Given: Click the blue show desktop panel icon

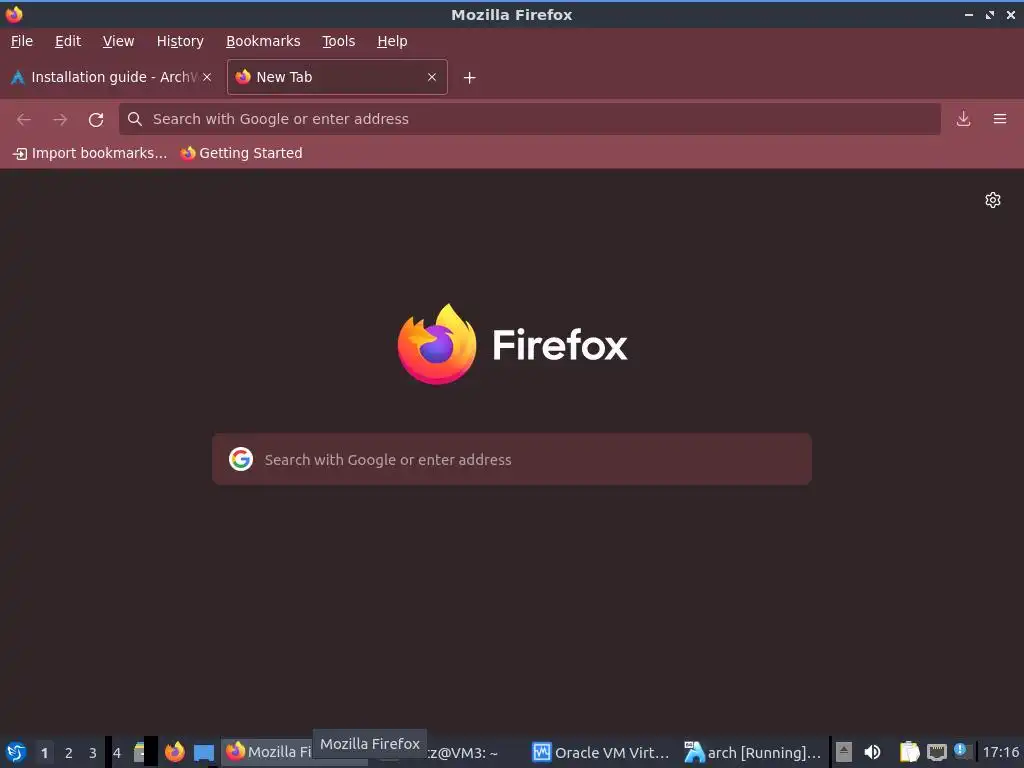Looking at the screenshot, I should click(x=204, y=753).
